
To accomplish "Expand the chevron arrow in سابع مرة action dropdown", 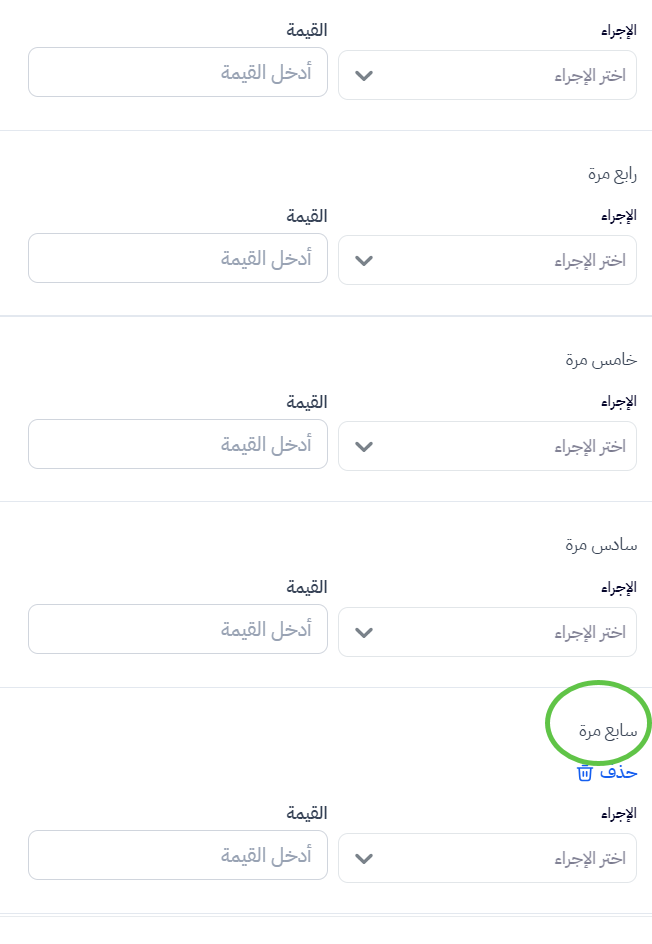I will [364, 859].
